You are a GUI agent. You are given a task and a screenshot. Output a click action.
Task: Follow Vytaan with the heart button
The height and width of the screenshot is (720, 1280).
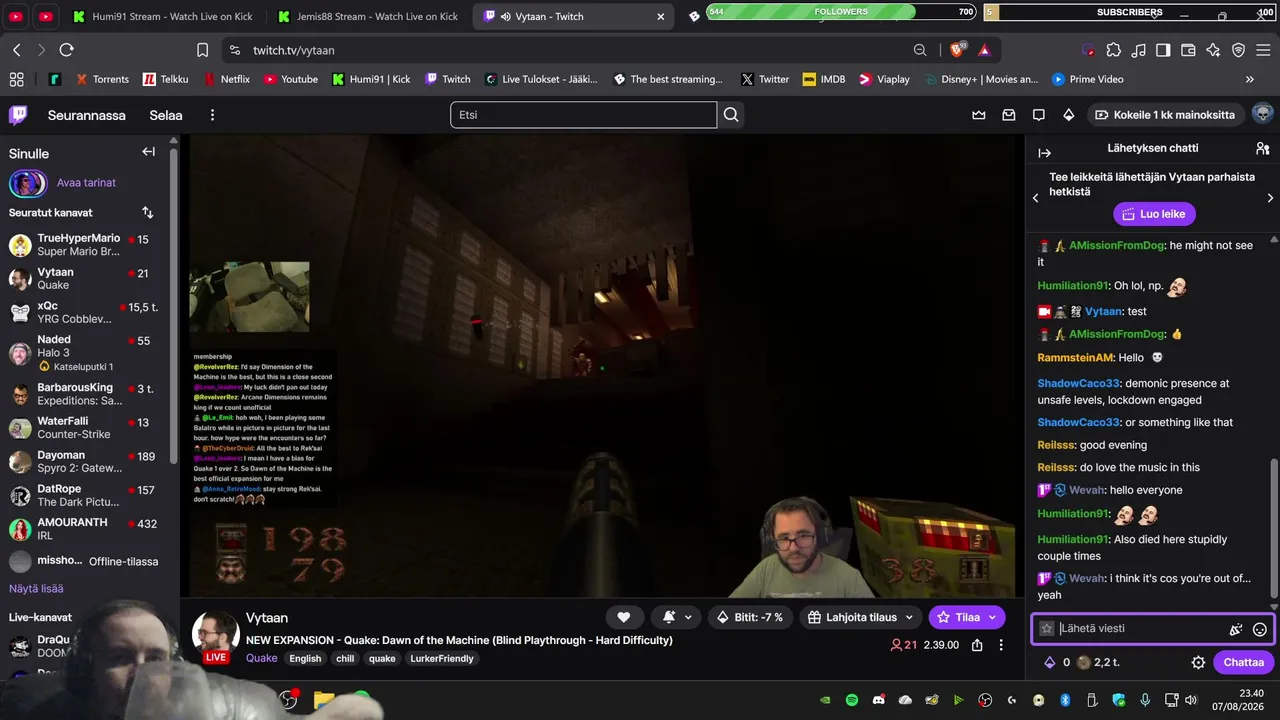coord(624,617)
